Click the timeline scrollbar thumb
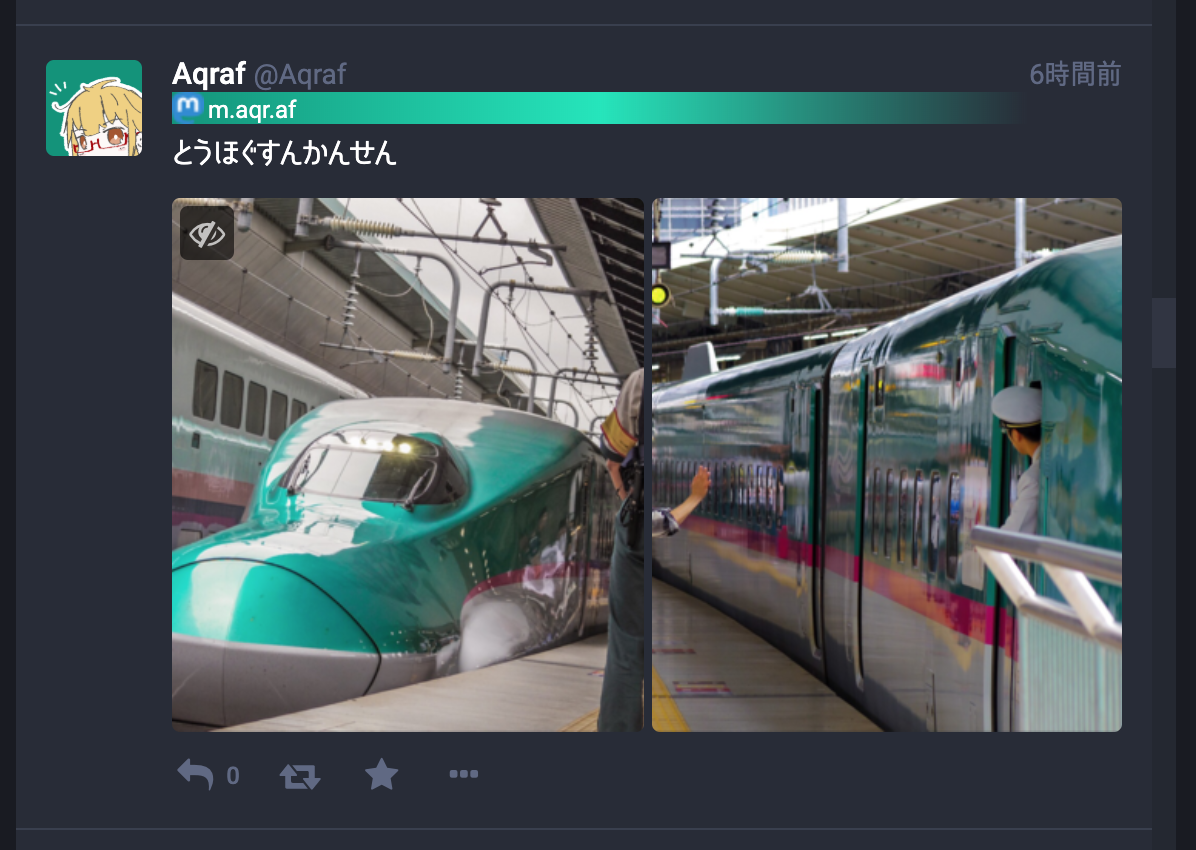The image size is (1196, 850). pyautogui.click(x=1163, y=333)
